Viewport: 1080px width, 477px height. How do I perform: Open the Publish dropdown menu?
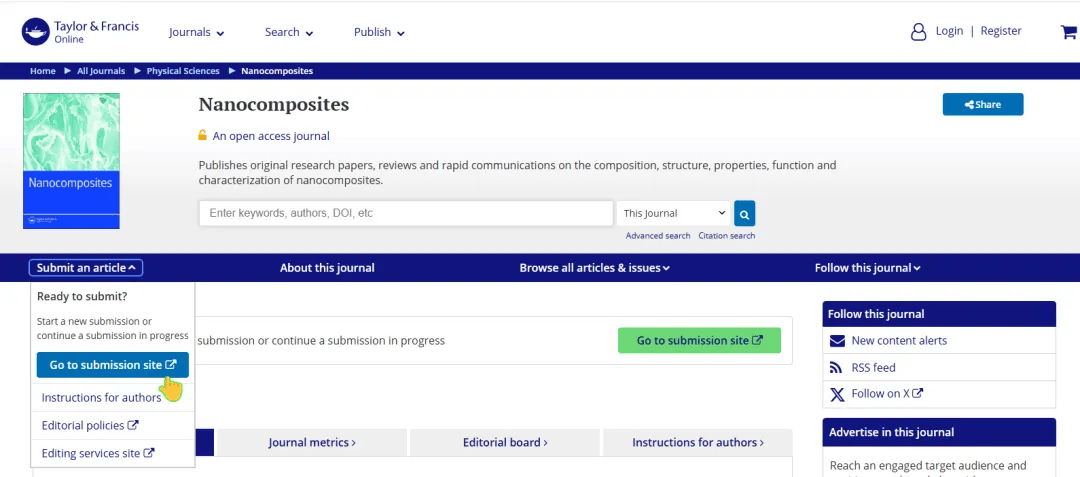(x=379, y=32)
